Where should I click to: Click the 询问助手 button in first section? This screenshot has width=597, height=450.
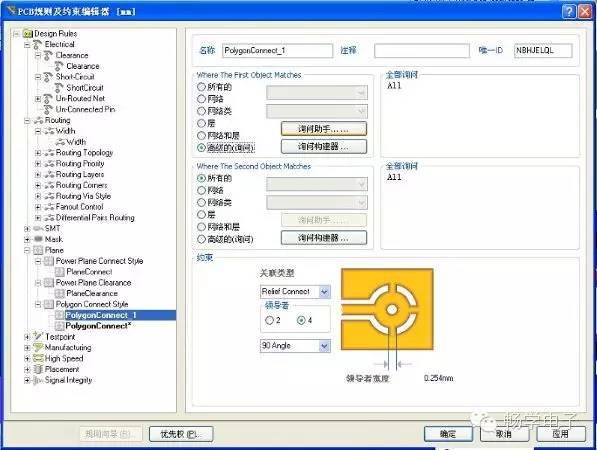324,129
